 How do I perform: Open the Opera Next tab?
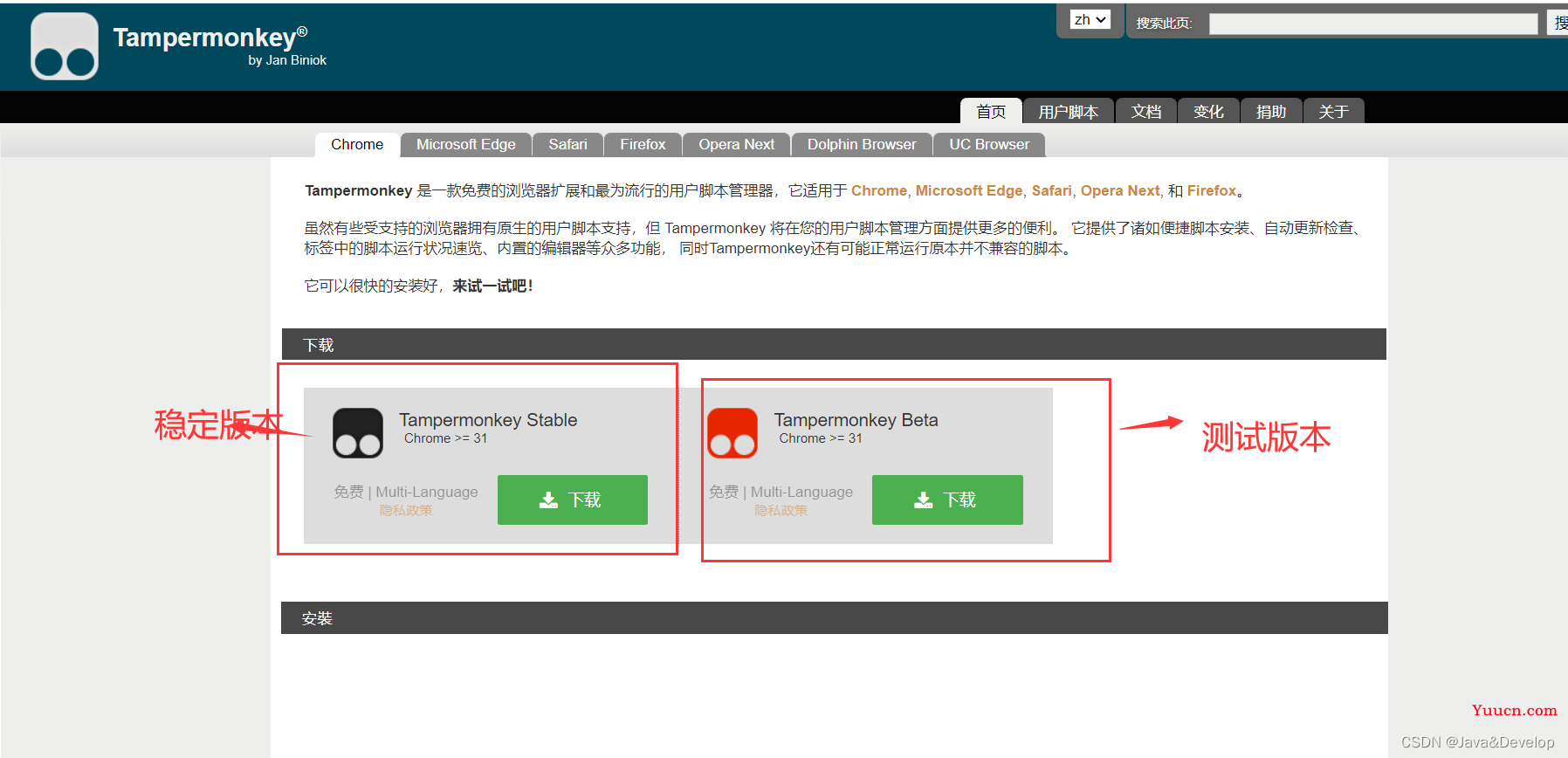(x=736, y=145)
